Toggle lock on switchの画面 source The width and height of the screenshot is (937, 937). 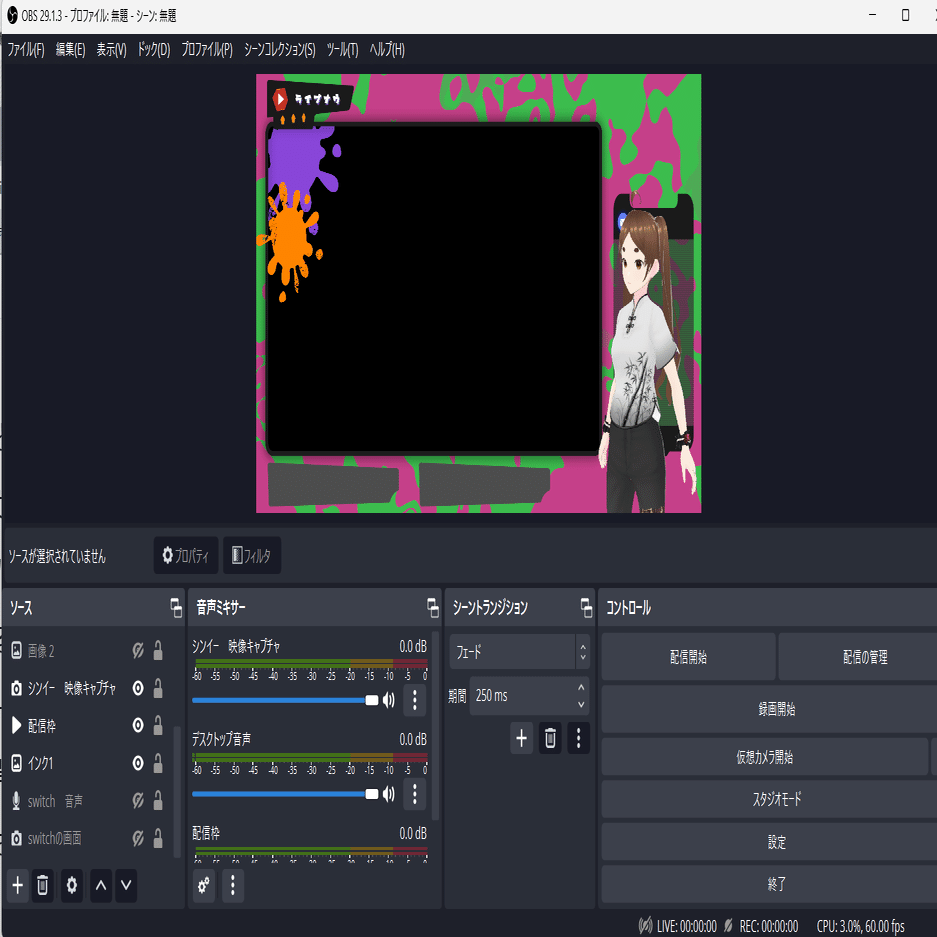(x=158, y=838)
